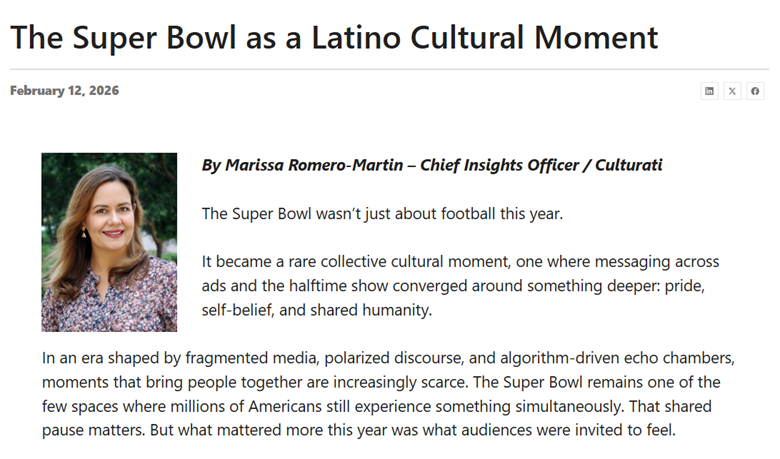This screenshot has width=780, height=459.
Task: Click Marissa Romero-Martin's author photo
Action: [x=109, y=242]
